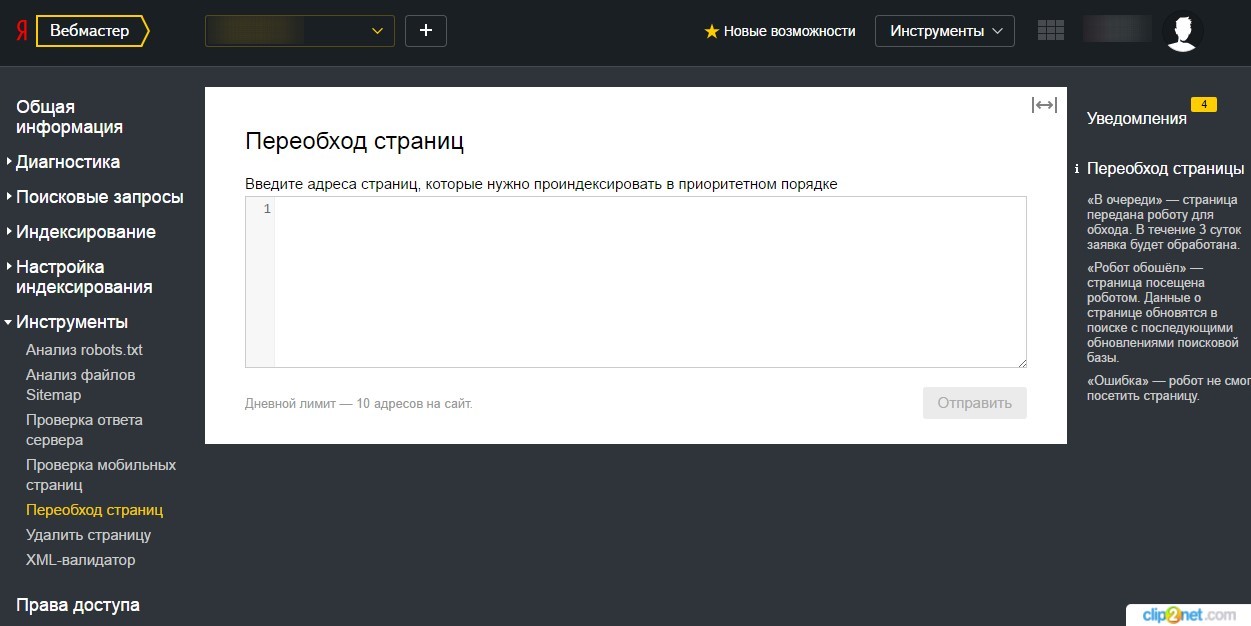Expand the Диагностика section
The width and height of the screenshot is (1251, 626).
coord(67,162)
